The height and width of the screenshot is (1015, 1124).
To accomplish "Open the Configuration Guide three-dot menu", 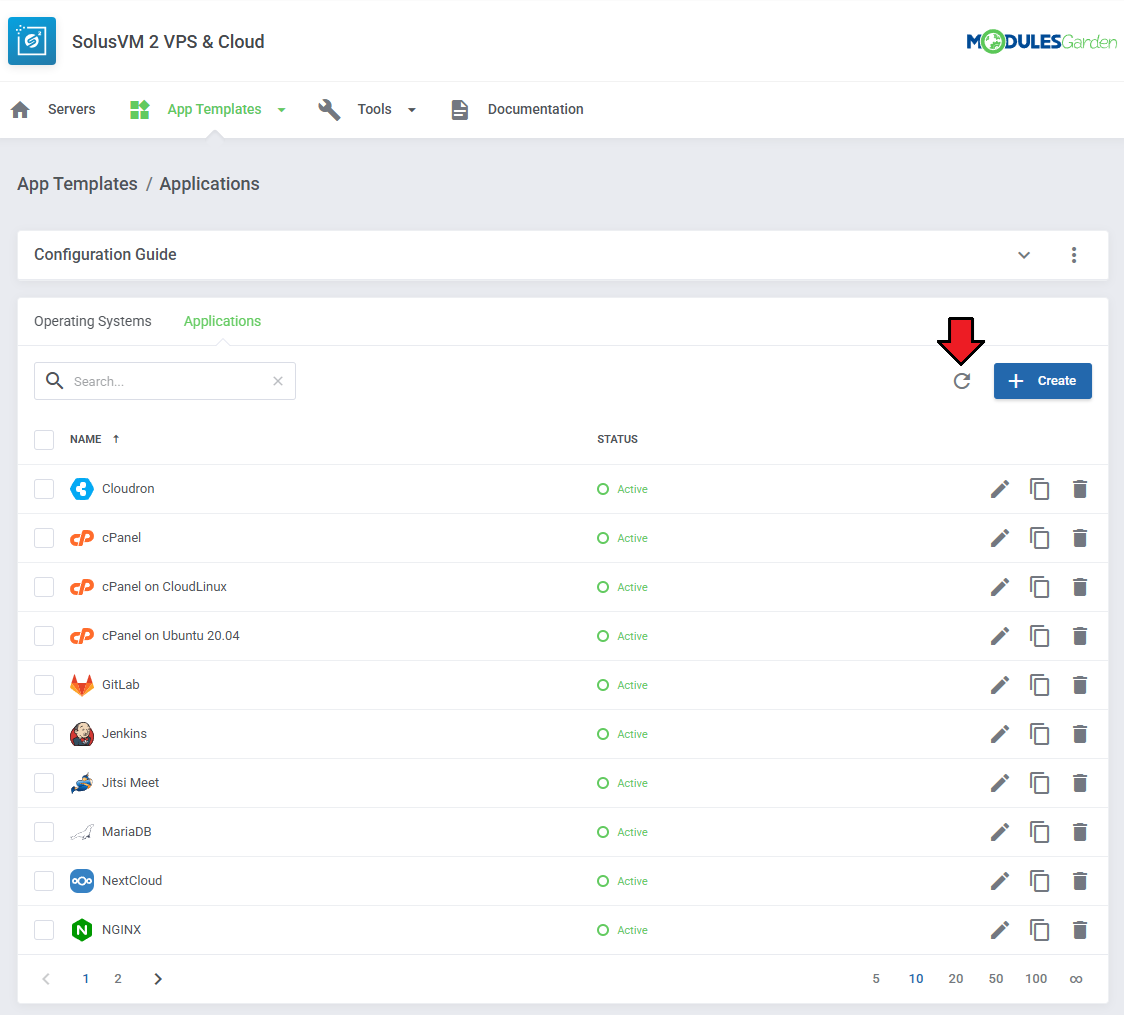I will pyautogui.click(x=1074, y=255).
